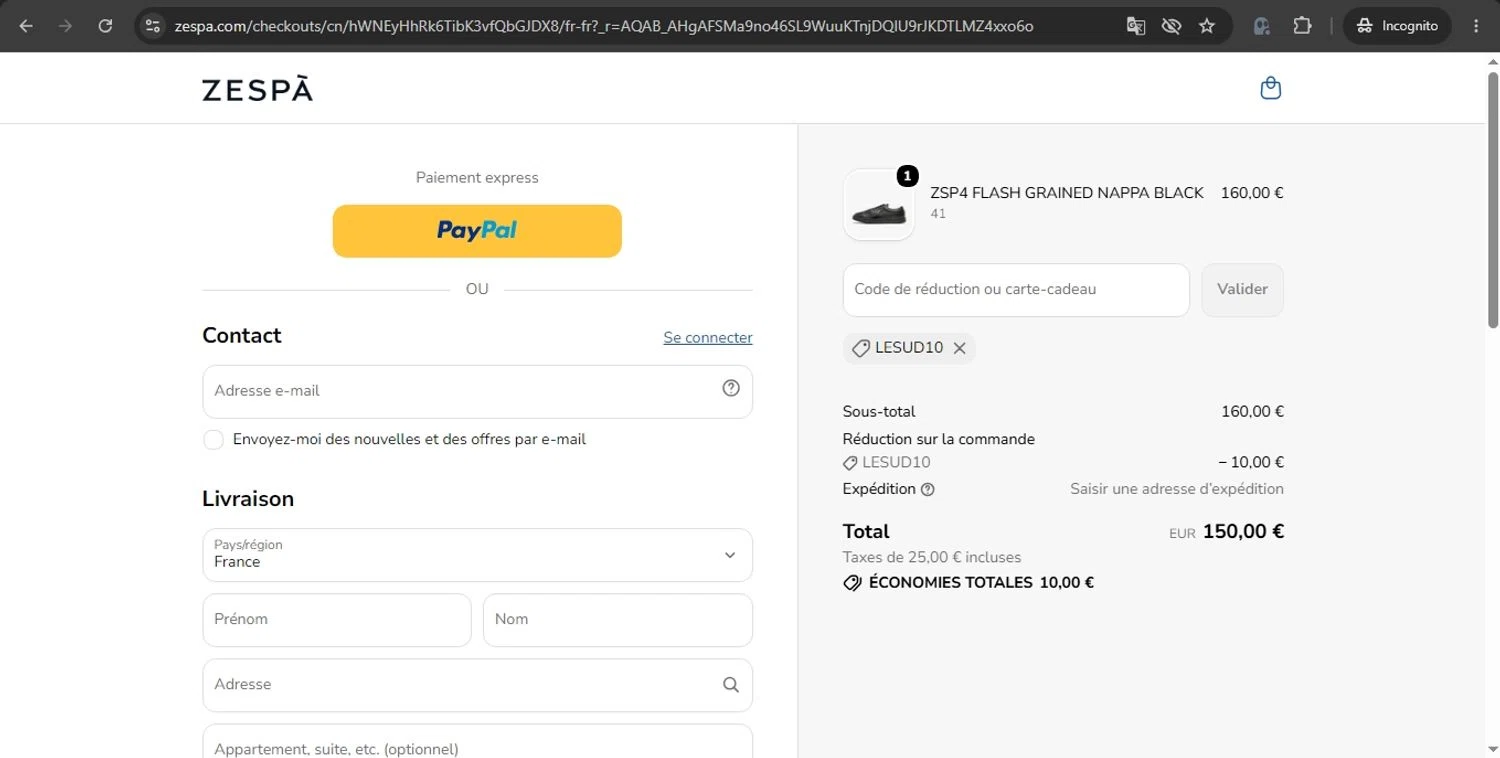Click into the Prénom field

pyautogui.click(x=336, y=620)
